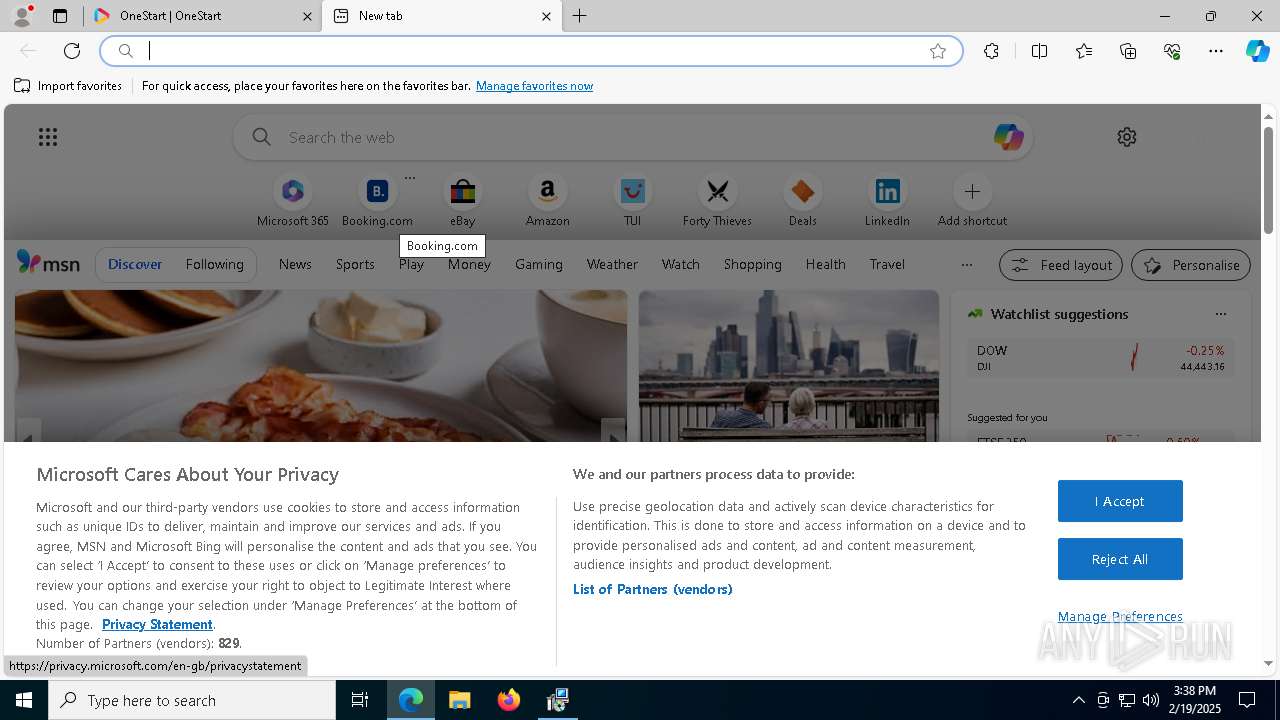This screenshot has width=1280, height=720.
Task: Focus the browser address bar
Action: click(x=530, y=51)
